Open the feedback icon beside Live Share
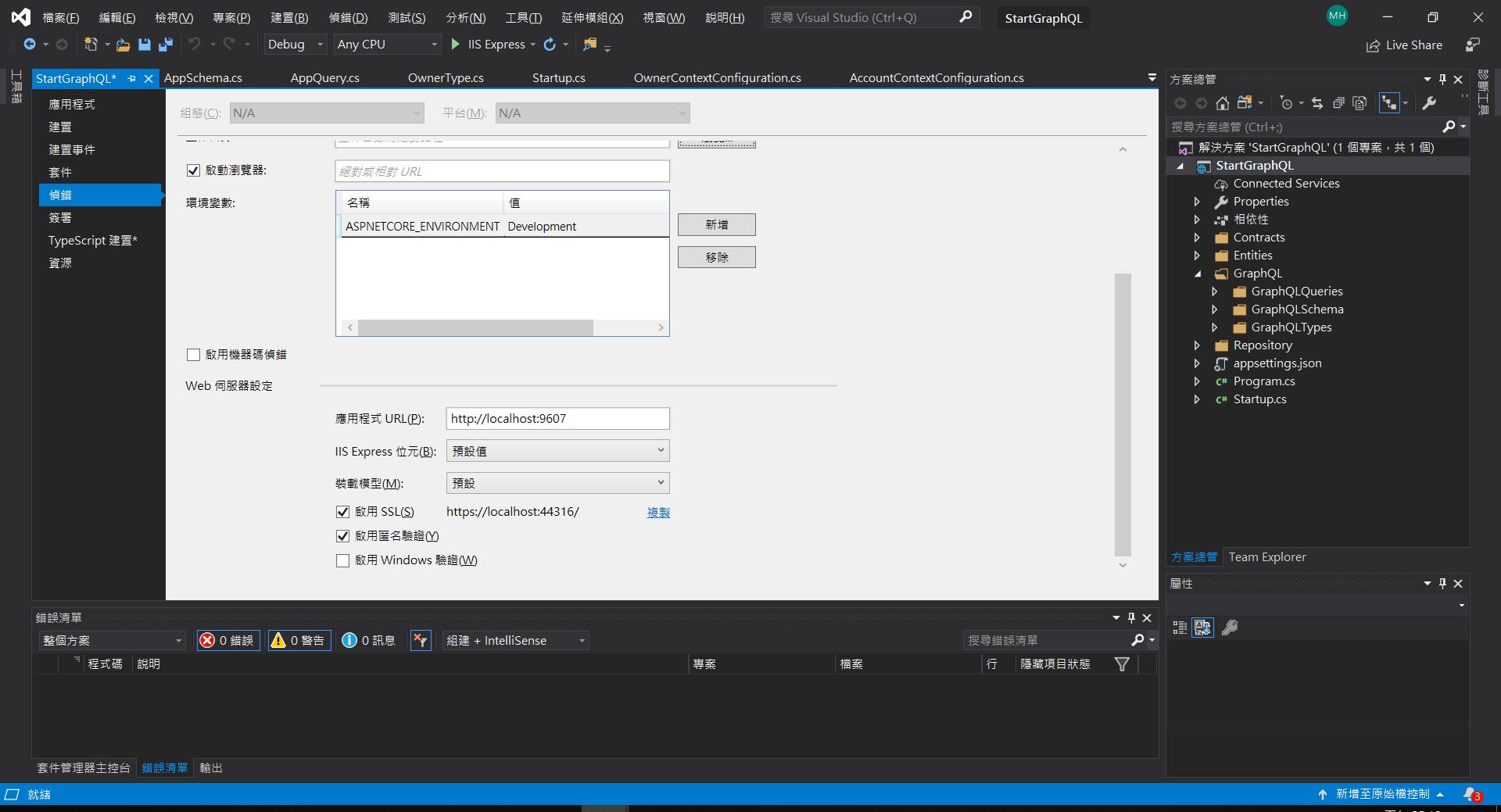 (1473, 45)
